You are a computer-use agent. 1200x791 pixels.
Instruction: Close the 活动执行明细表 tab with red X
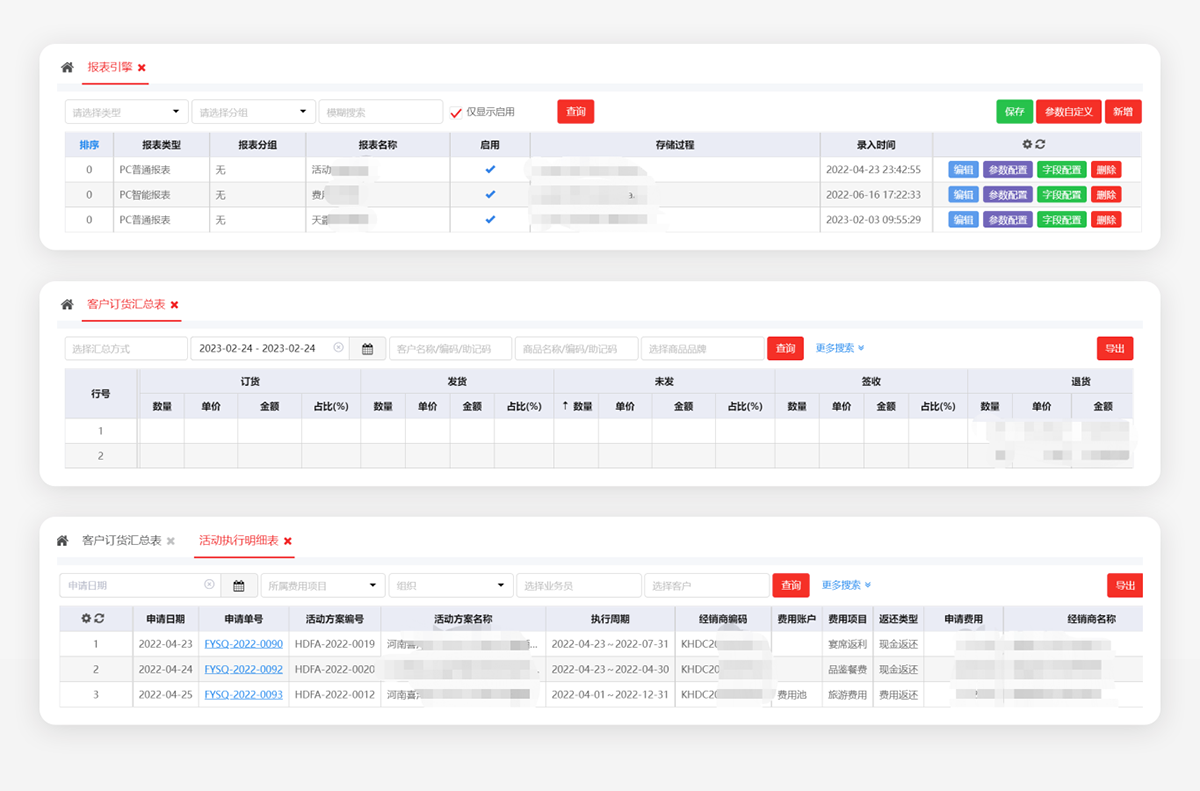288,541
